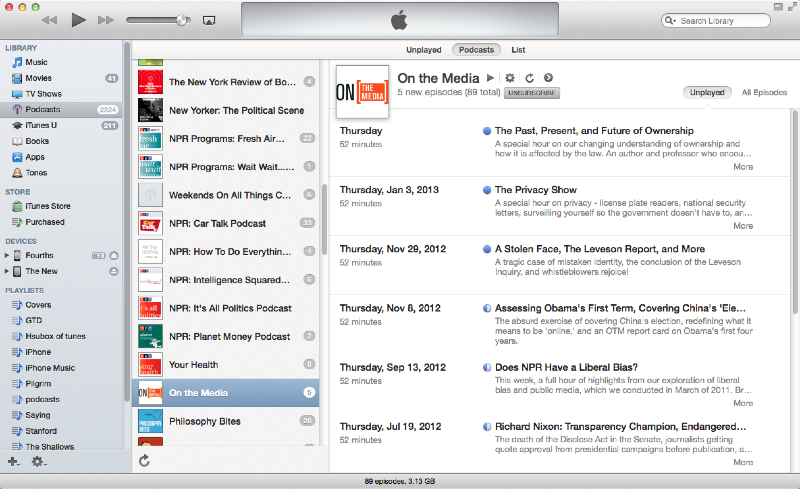This screenshot has width=800, height=489.
Task: Click the add playlist plus button
Action: [13, 461]
